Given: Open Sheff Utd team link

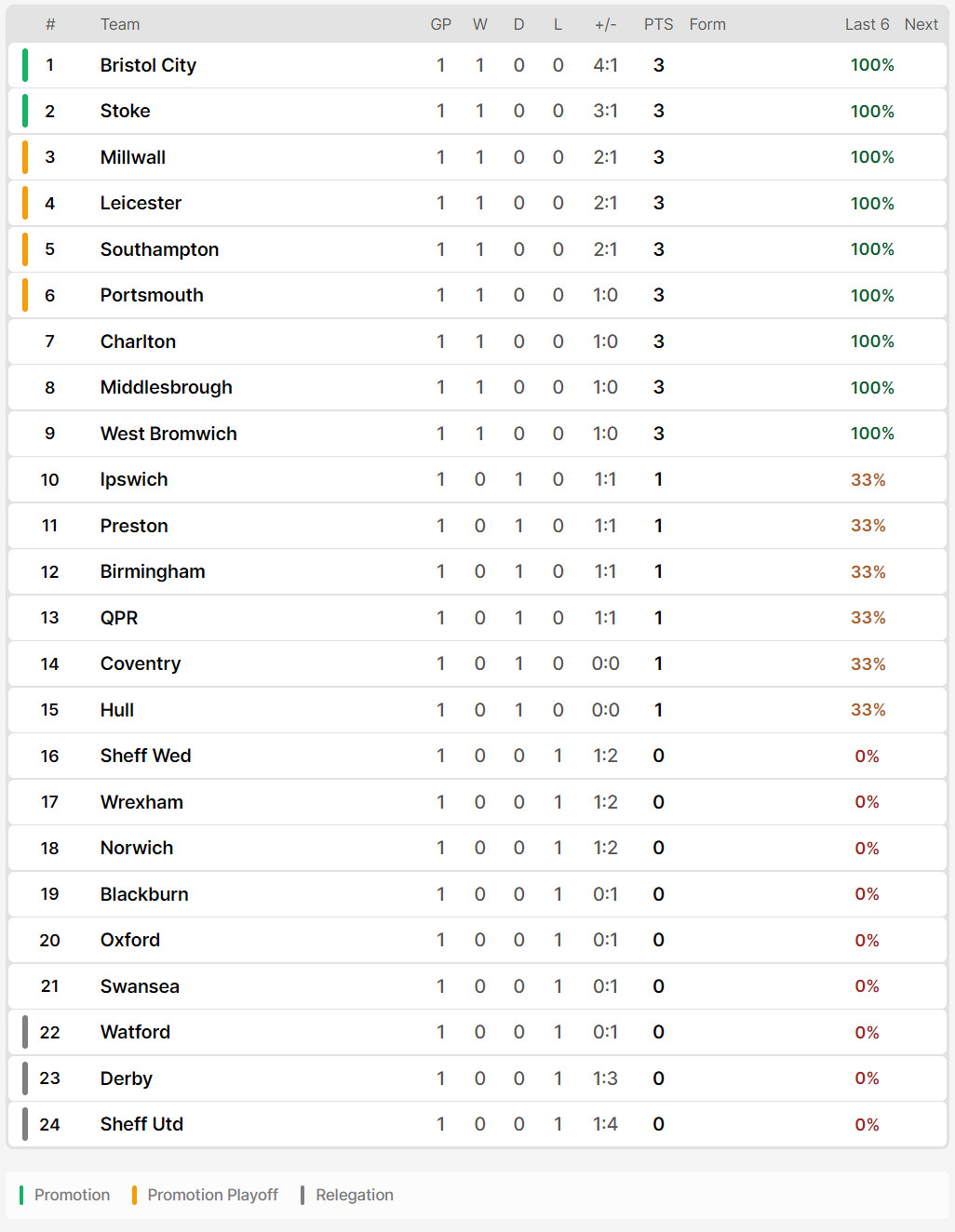Looking at the screenshot, I should pos(141,1124).
